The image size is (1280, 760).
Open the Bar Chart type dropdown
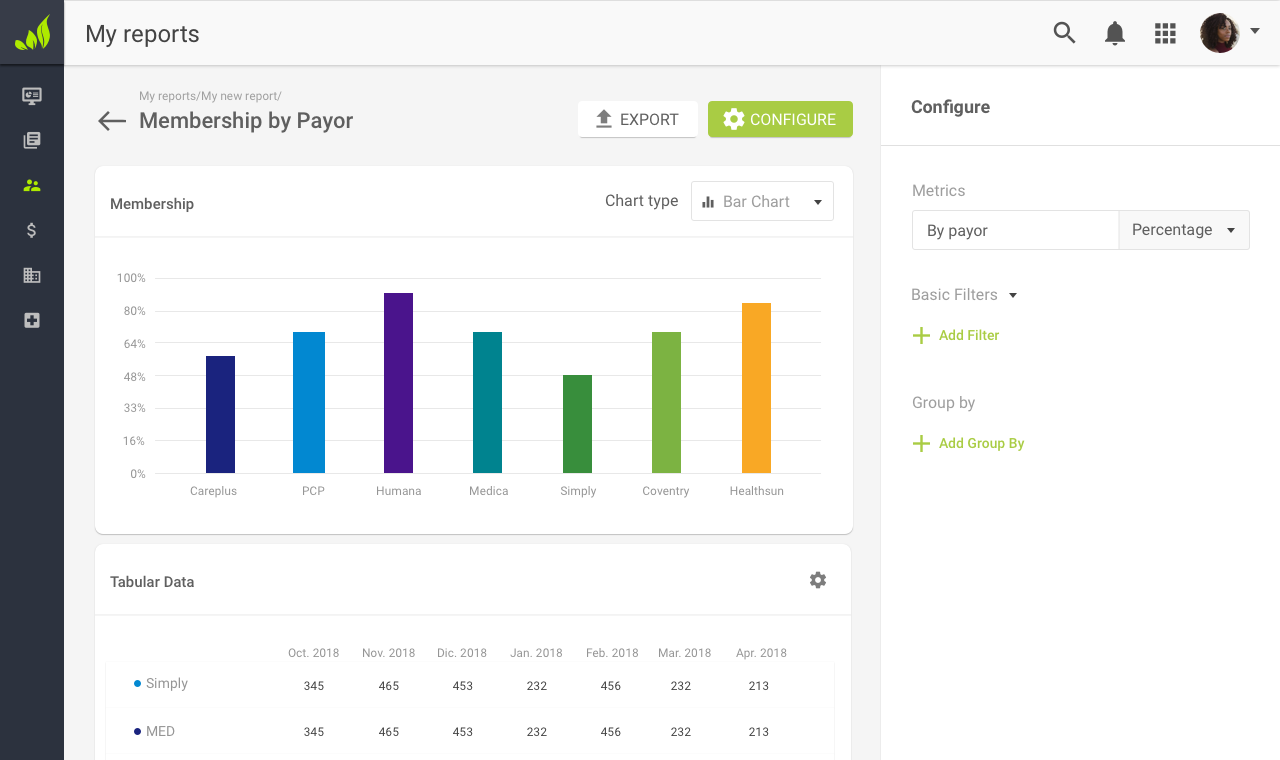click(762, 201)
